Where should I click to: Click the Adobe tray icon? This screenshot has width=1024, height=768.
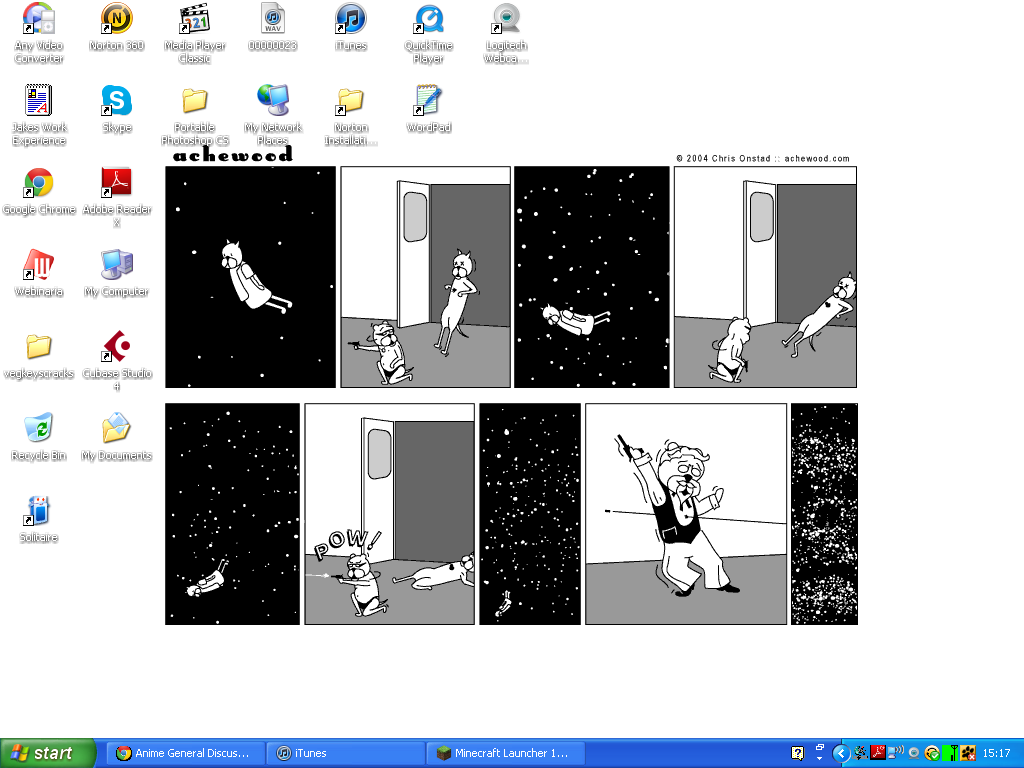(878, 753)
